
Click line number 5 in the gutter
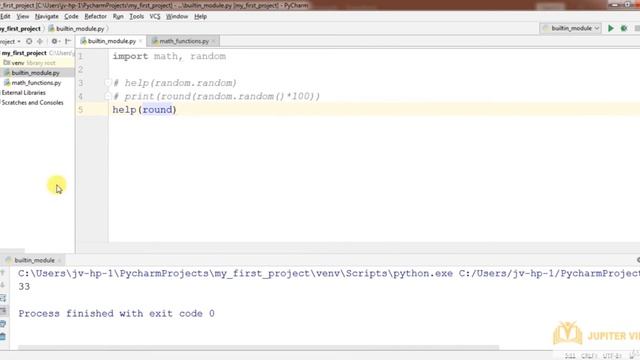pyautogui.click(x=80, y=110)
